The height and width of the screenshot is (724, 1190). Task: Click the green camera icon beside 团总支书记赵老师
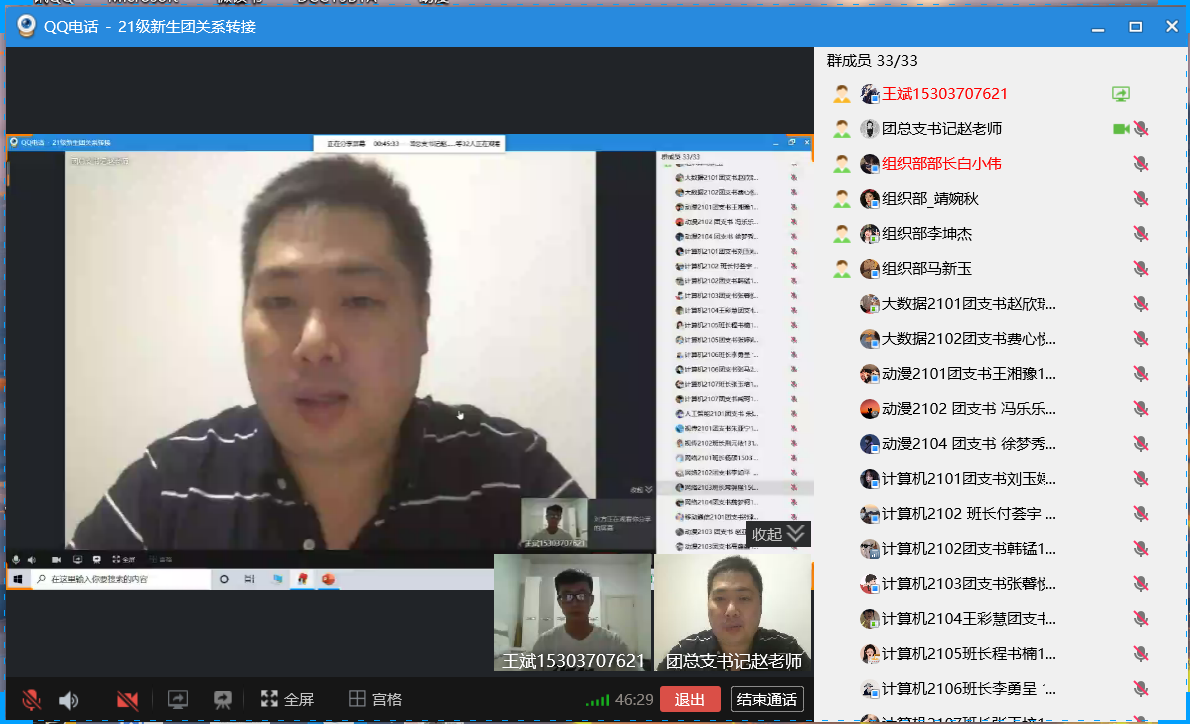click(x=1121, y=129)
